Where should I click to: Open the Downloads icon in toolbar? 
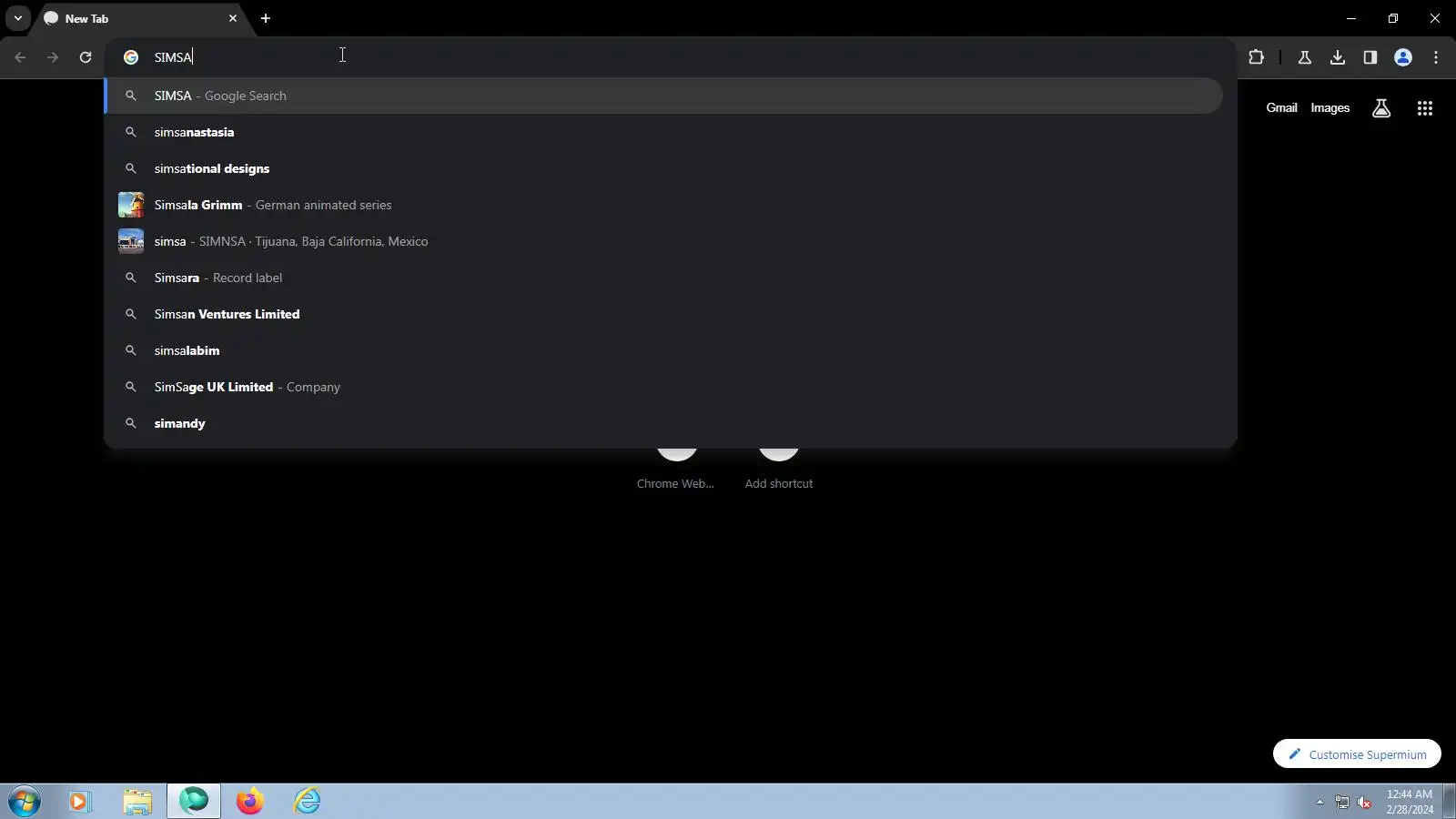1337,57
